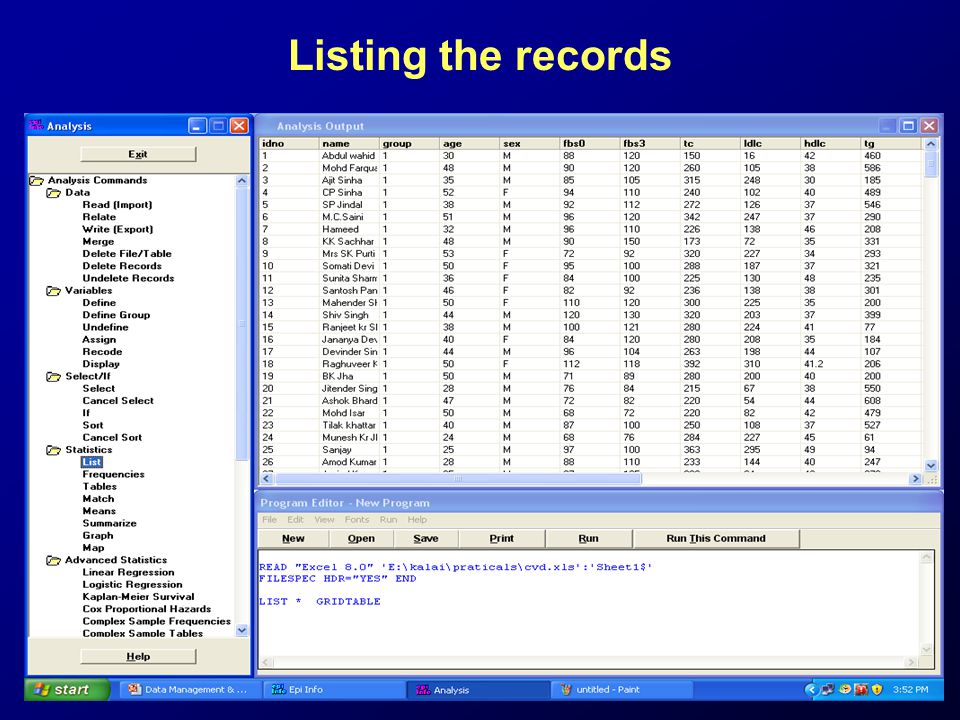Open the File menu in Program Editor
The image size is (960, 720).
coord(269,519)
